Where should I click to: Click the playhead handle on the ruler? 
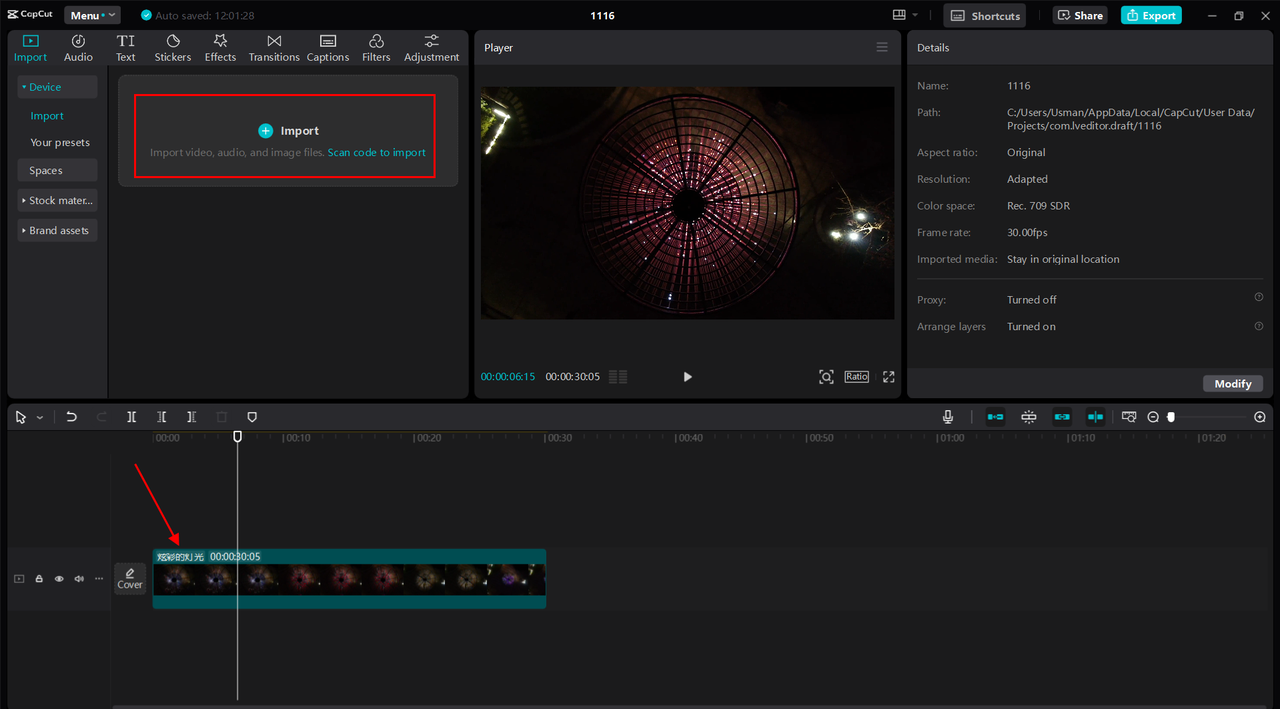pos(237,436)
